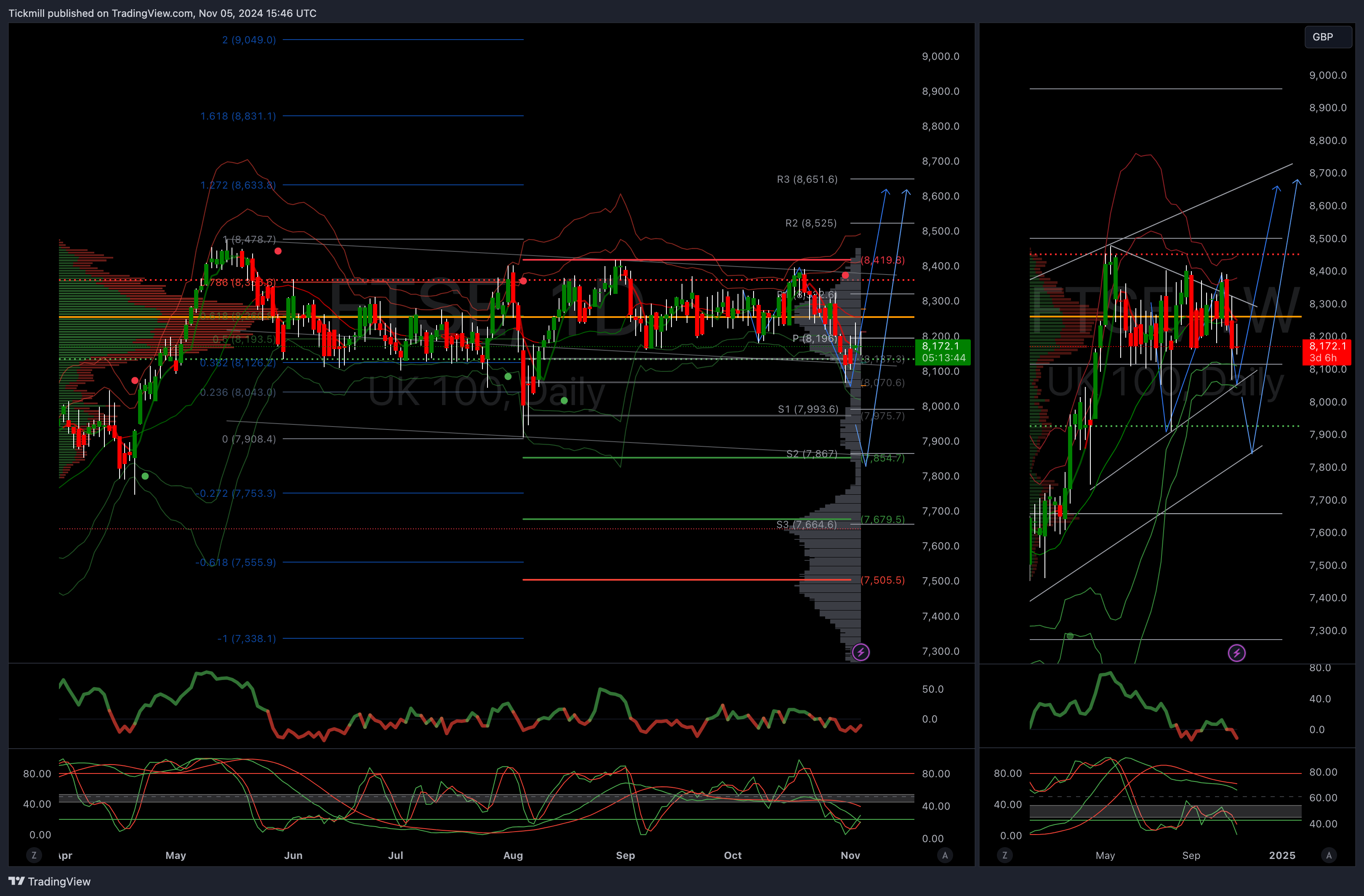1364x896 pixels.
Task: Toggle A auto-scale button on right chart
Action: coord(1329,855)
